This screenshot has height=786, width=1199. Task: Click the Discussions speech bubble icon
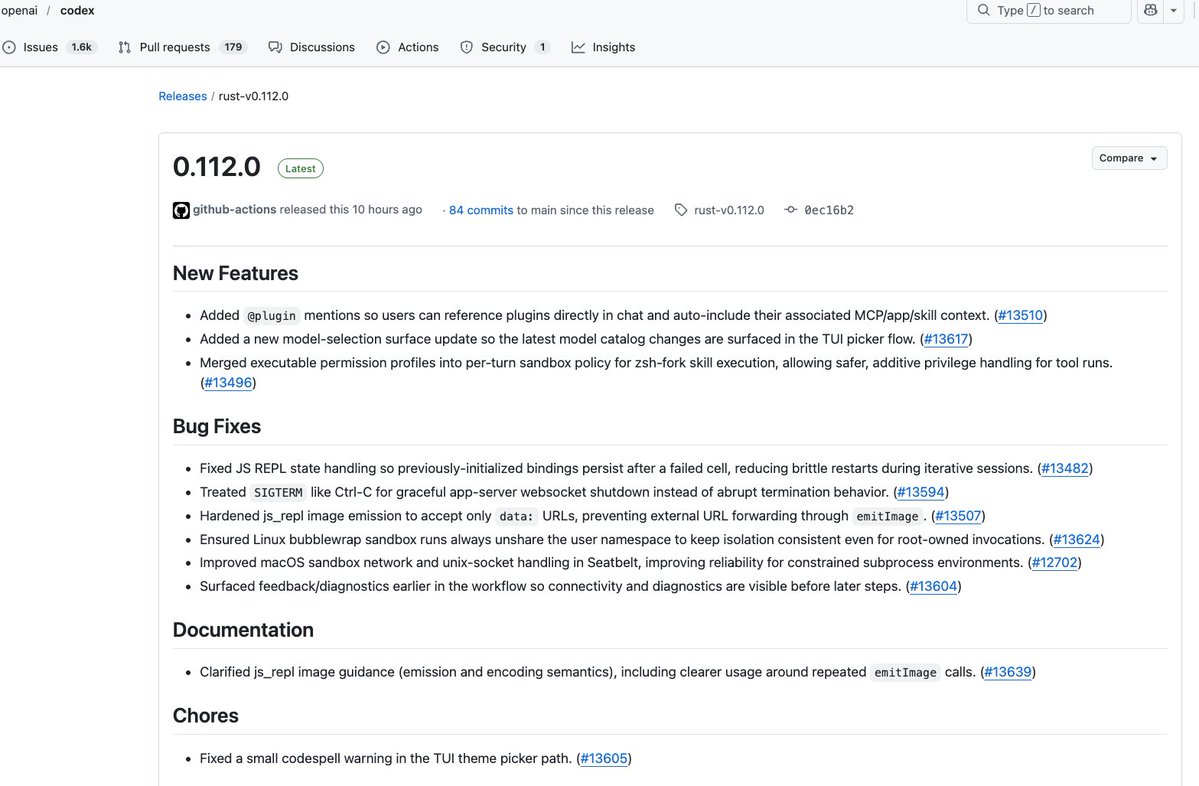coord(275,47)
